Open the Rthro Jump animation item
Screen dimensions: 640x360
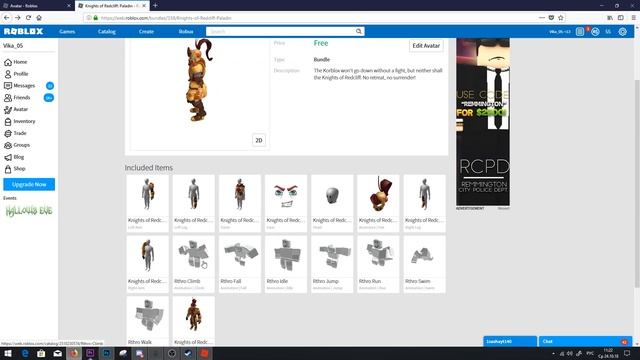tap(332, 264)
